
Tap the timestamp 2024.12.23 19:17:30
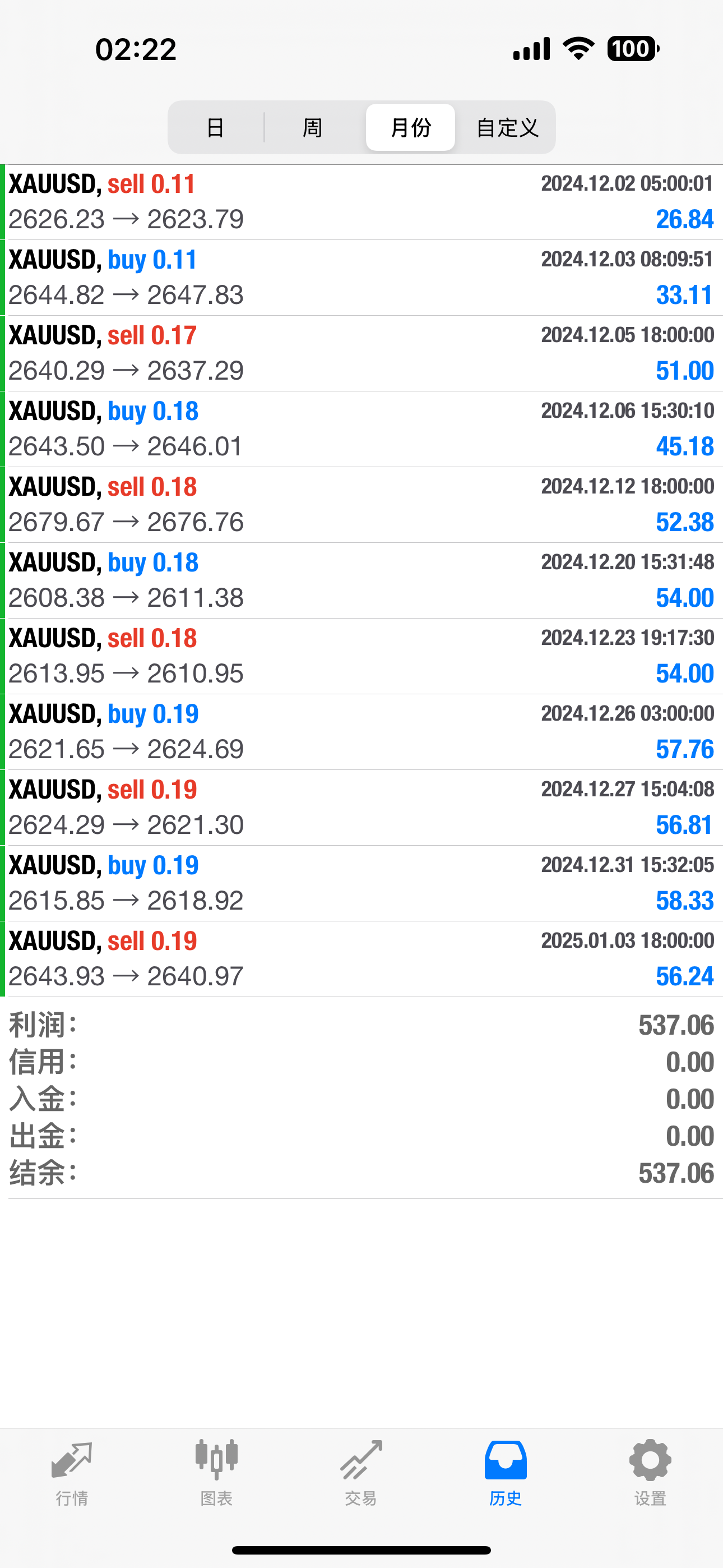click(628, 638)
